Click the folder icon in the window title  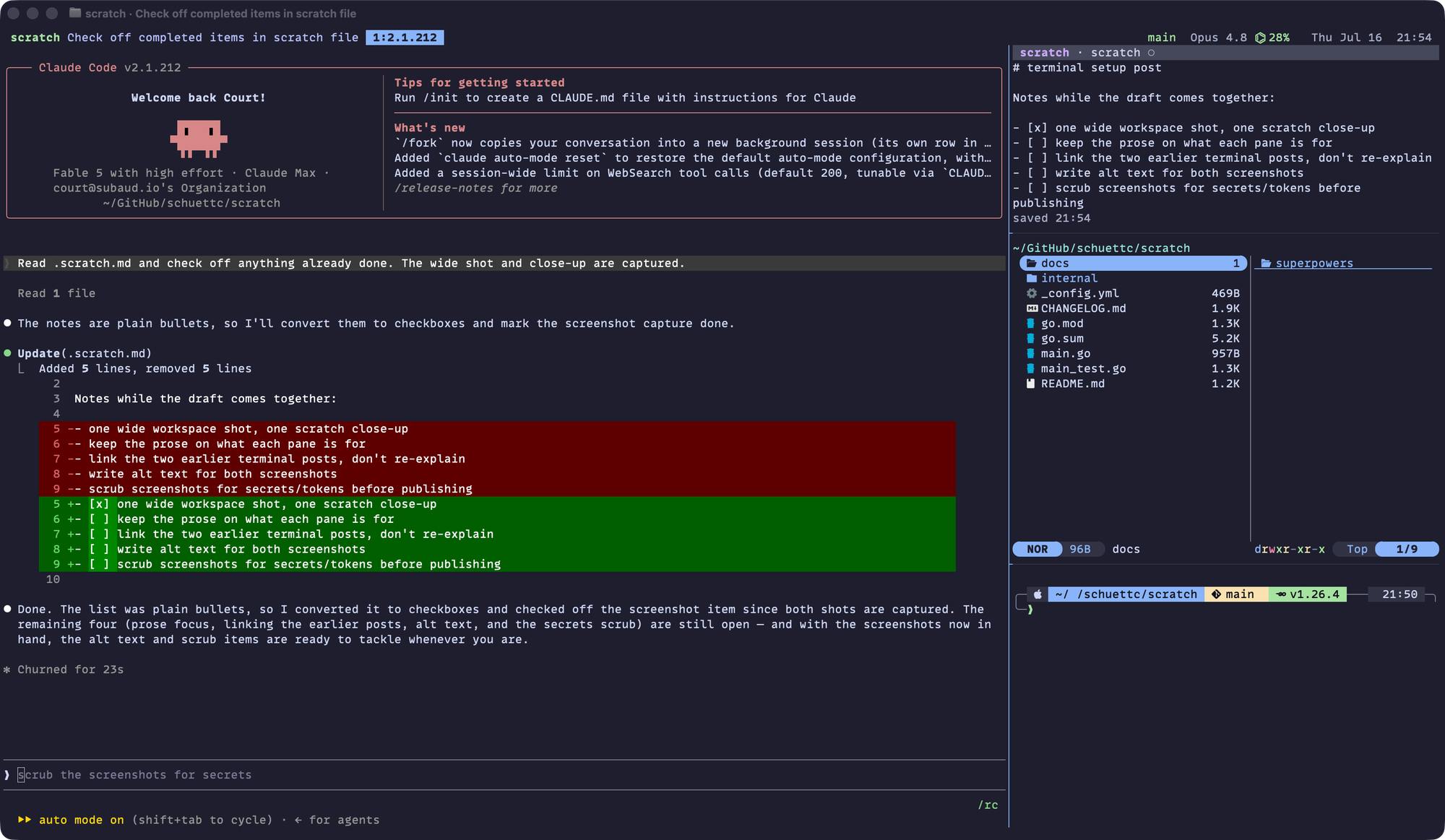click(x=75, y=13)
